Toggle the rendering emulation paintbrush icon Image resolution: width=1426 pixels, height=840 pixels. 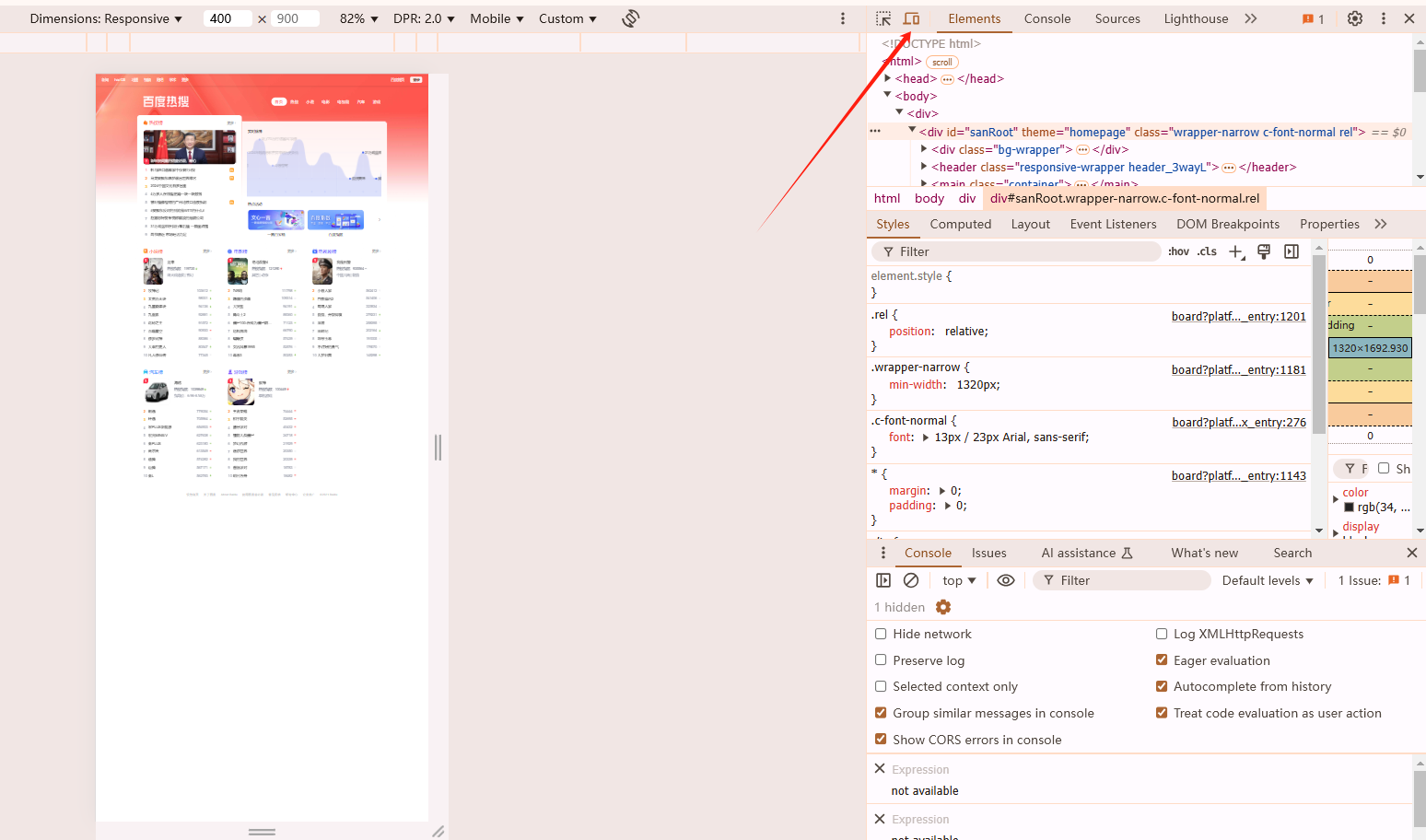[x=1264, y=251]
